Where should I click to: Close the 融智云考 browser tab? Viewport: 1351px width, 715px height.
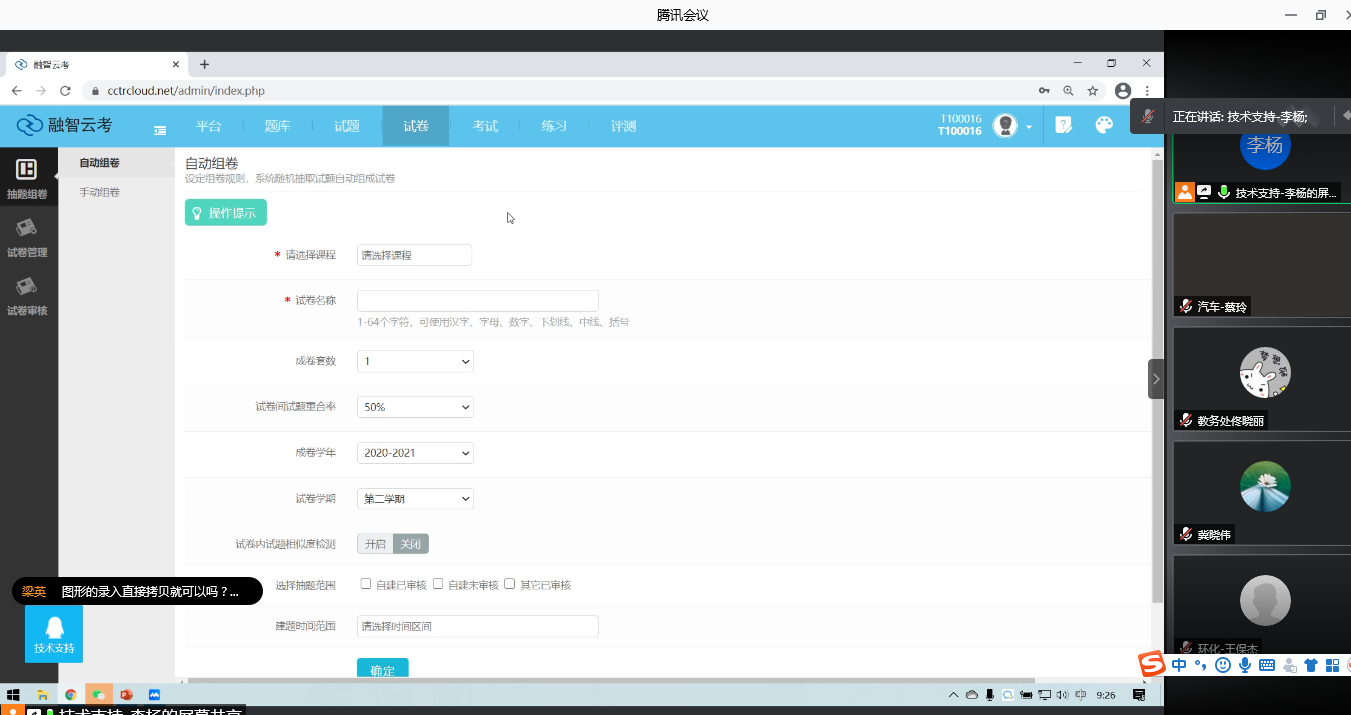[176, 64]
